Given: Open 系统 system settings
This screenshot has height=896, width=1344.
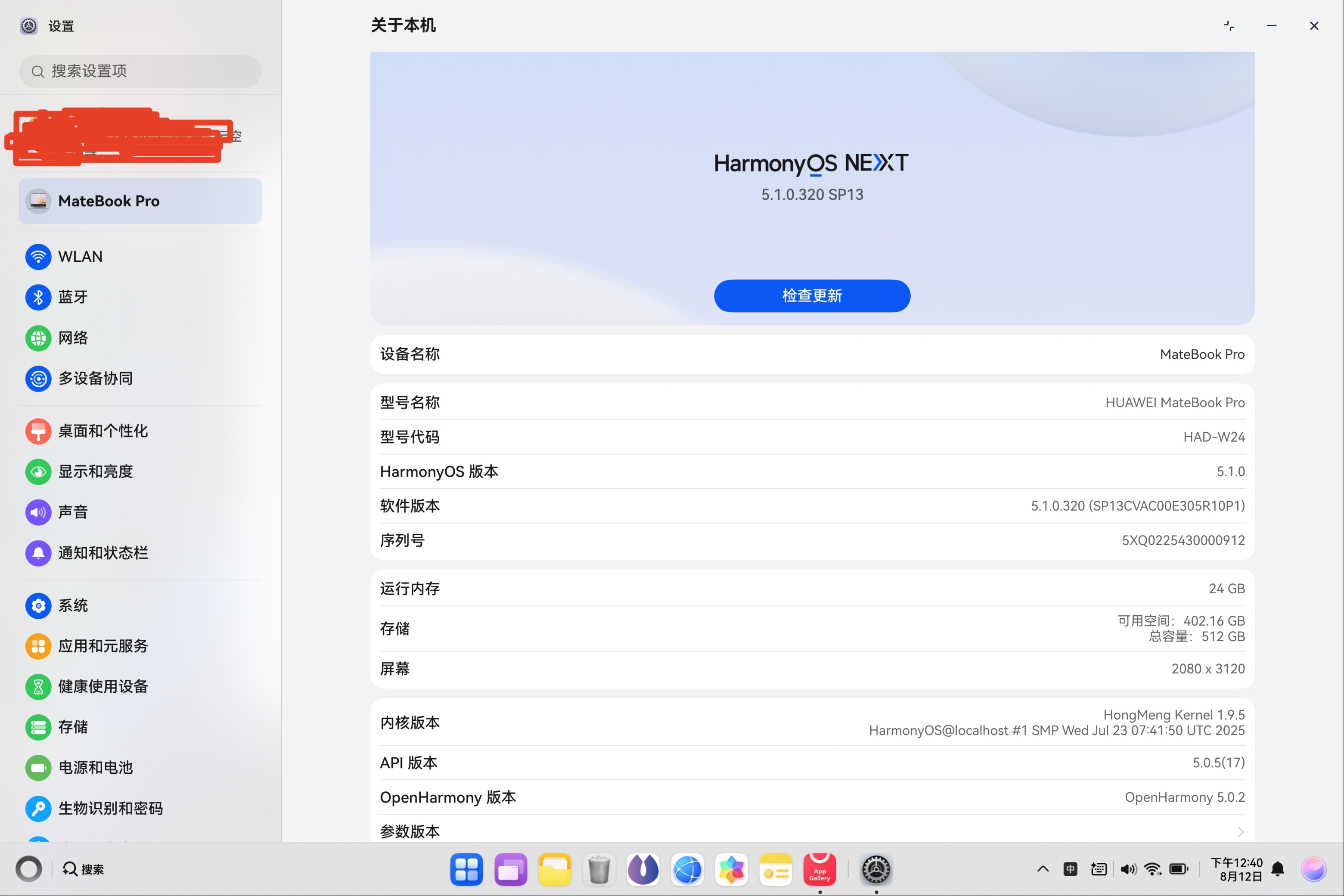Looking at the screenshot, I should click(140, 605).
